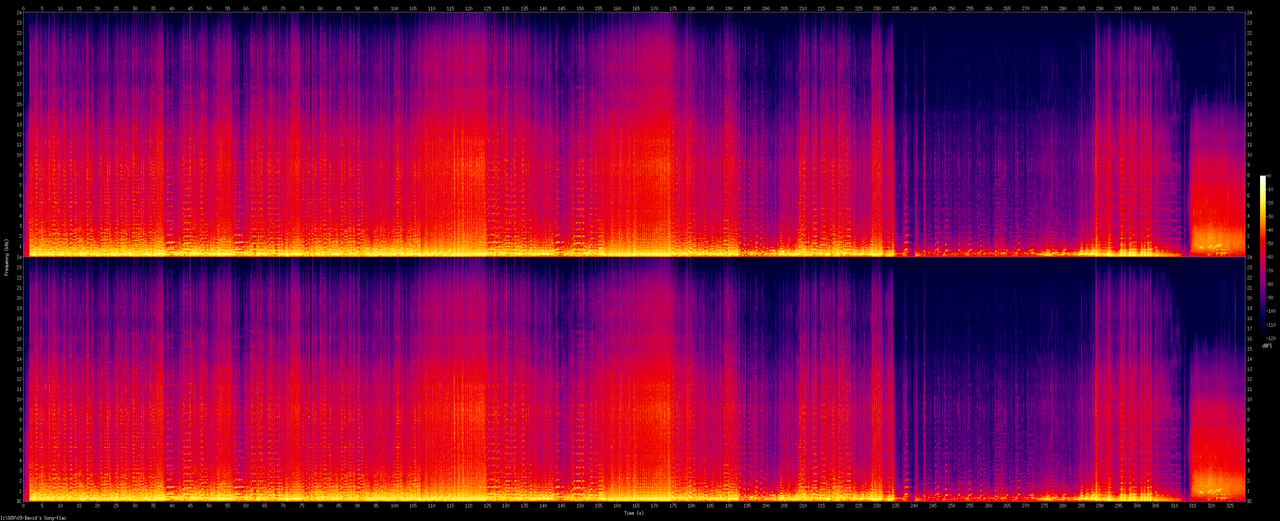The width and height of the screenshot is (1280, 521).
Task: Click the "Frequency (kHz)" vertical axis label
Action: (6, 259)
